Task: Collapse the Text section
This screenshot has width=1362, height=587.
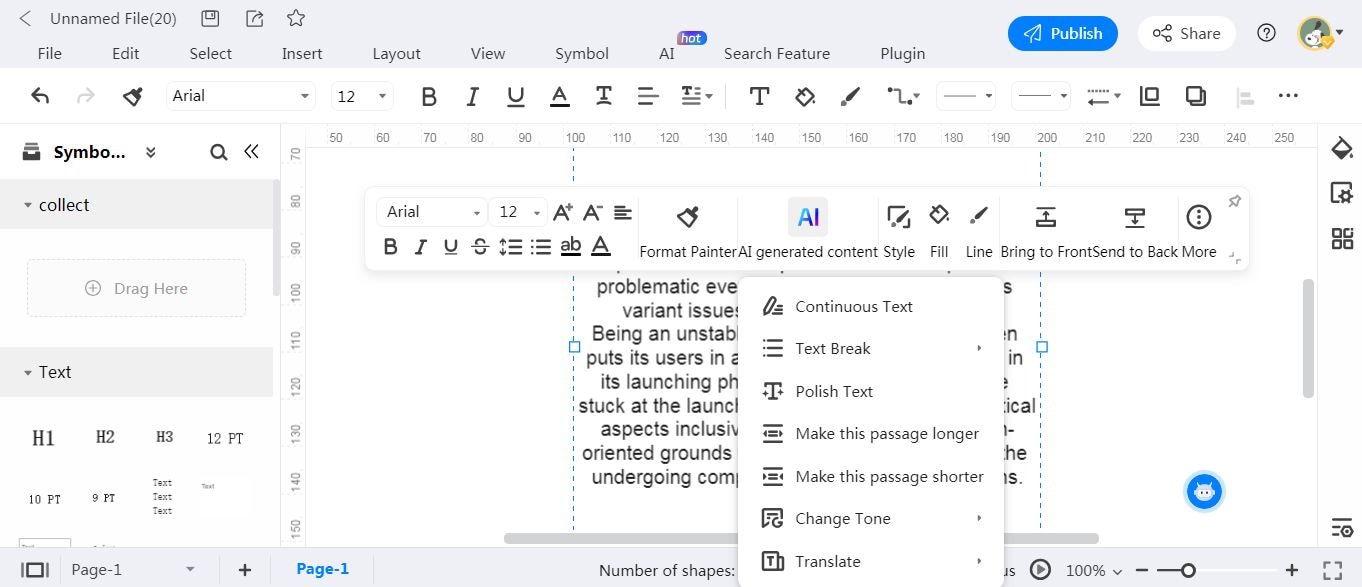Action: click(x=28, y=372)
